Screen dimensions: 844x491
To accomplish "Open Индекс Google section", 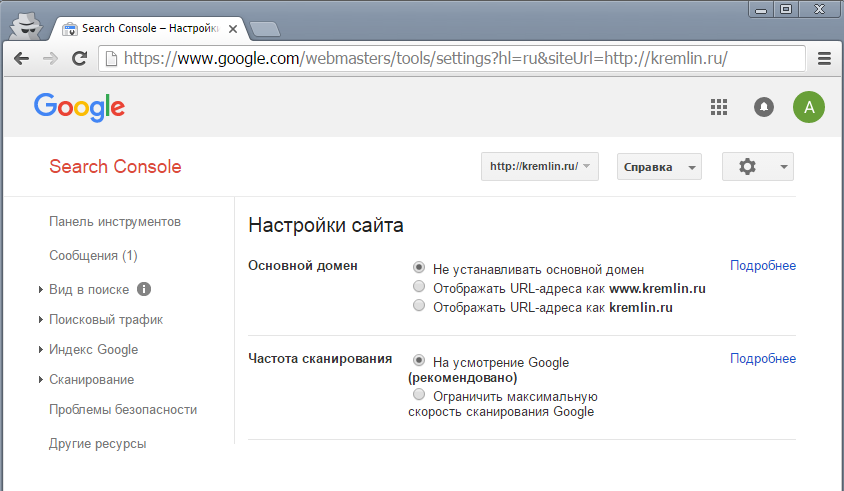I will [x=94, y=350].
